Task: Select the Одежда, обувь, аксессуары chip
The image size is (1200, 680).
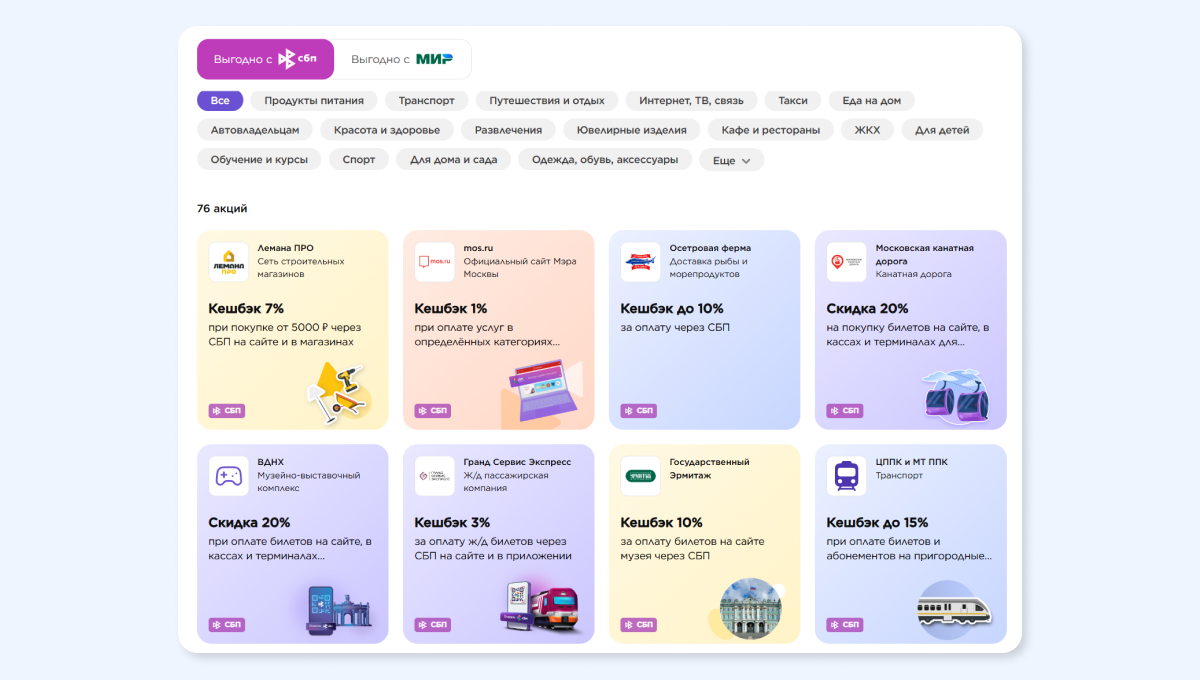Action: [605, 159]
